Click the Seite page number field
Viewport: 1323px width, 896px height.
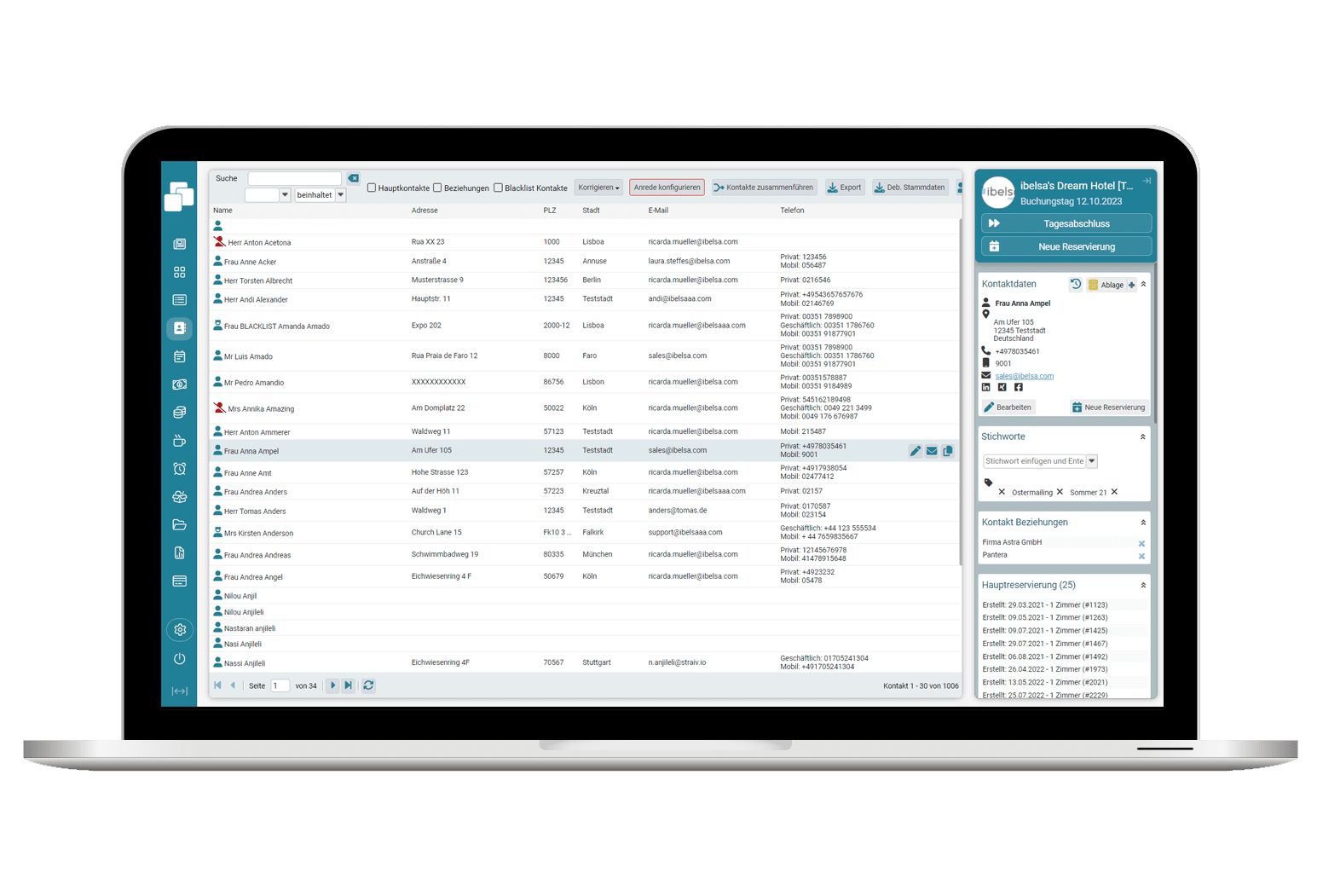click(280, 685)
